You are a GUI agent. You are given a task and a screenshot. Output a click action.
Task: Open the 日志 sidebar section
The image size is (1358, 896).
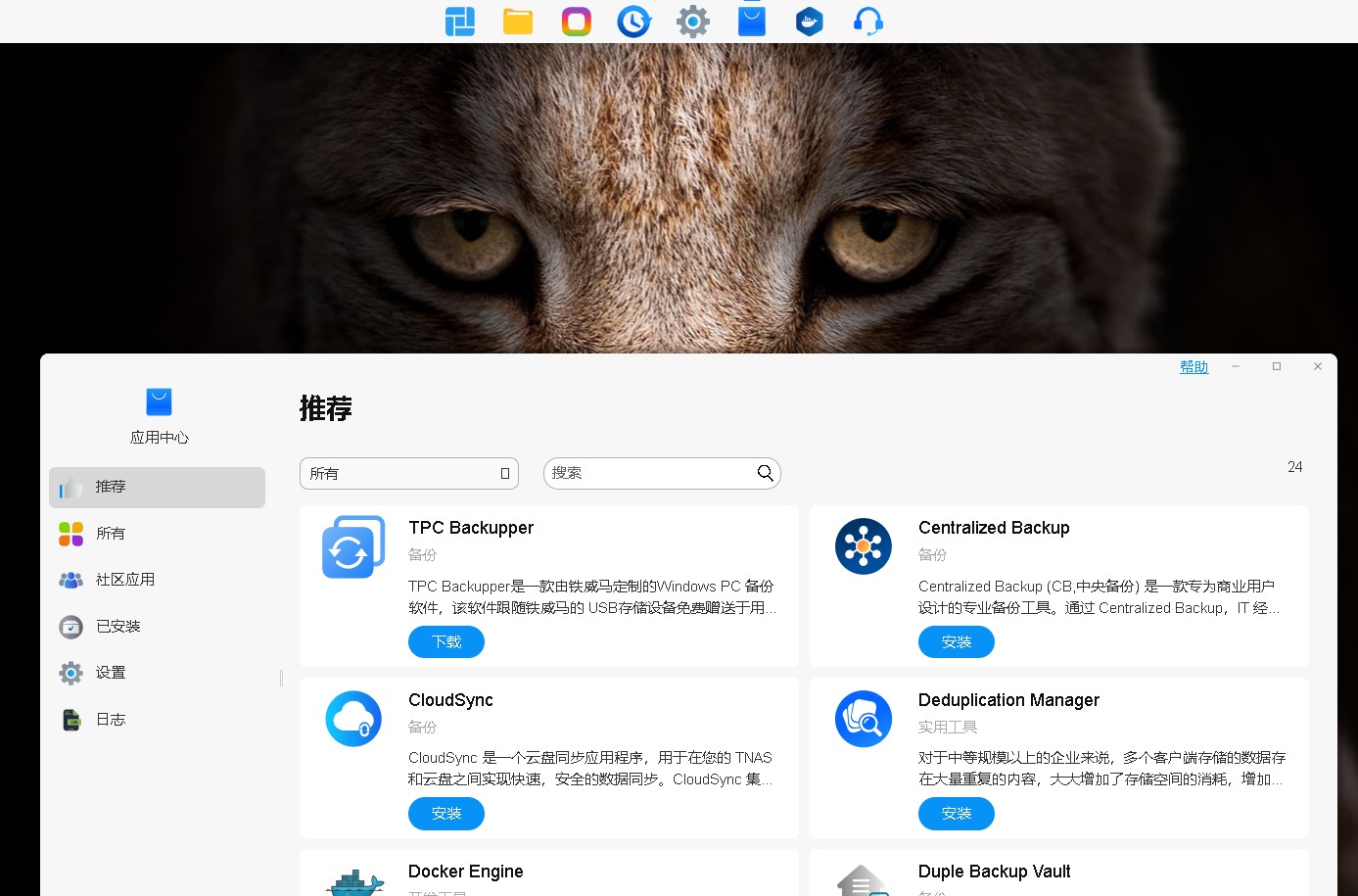click(x=157, y=720)
